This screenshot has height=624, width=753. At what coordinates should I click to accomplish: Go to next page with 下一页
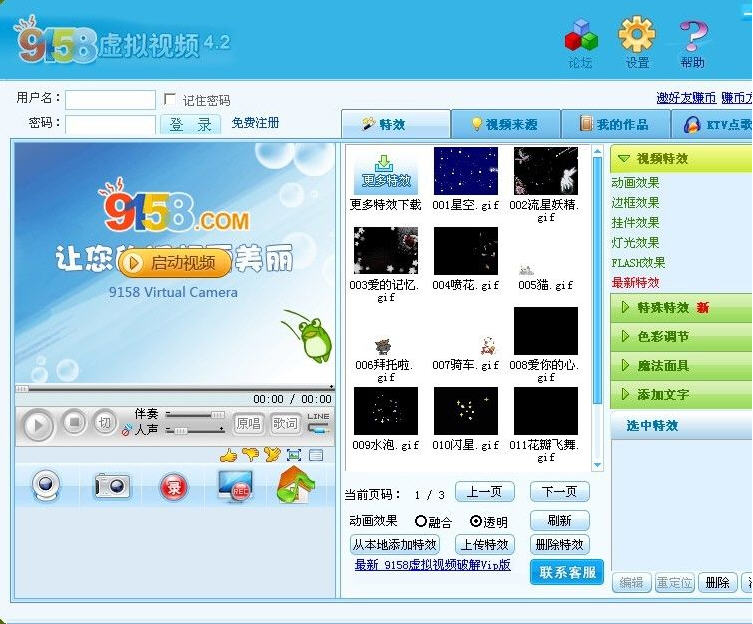(559, 493)
